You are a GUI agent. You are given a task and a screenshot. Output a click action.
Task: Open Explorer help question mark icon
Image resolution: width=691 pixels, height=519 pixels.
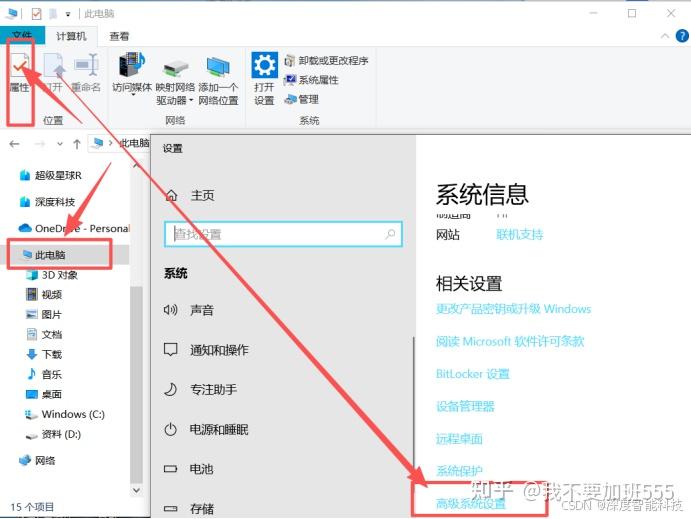[682, 36]
